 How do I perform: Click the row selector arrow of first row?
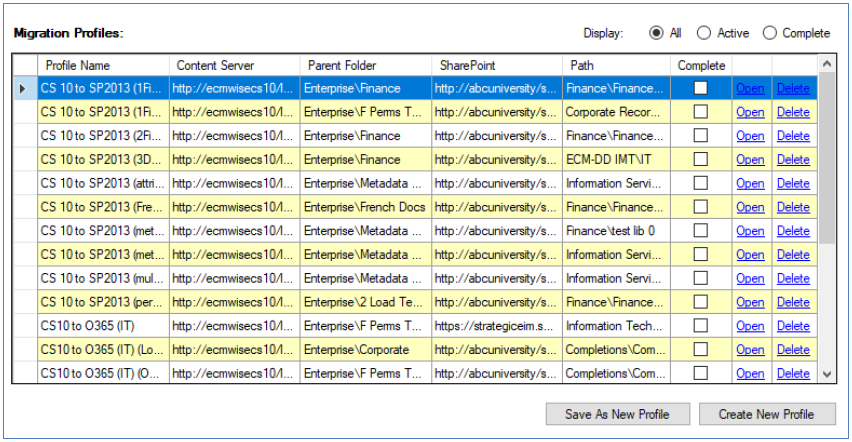pyautogui.click(x=24, y=88)
